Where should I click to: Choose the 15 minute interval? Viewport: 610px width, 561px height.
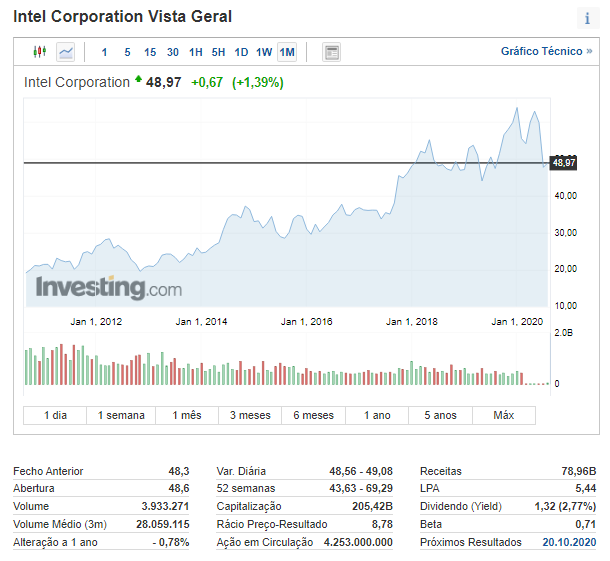(150, 52)
